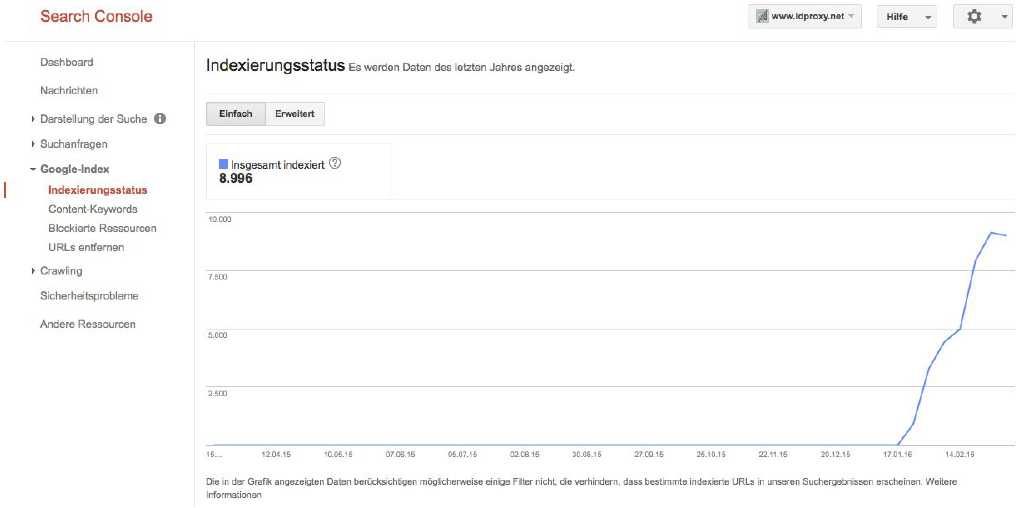Click the chart line peak near 14.02.16
This screenshot has height=508, width=1017.
[990, 233]
